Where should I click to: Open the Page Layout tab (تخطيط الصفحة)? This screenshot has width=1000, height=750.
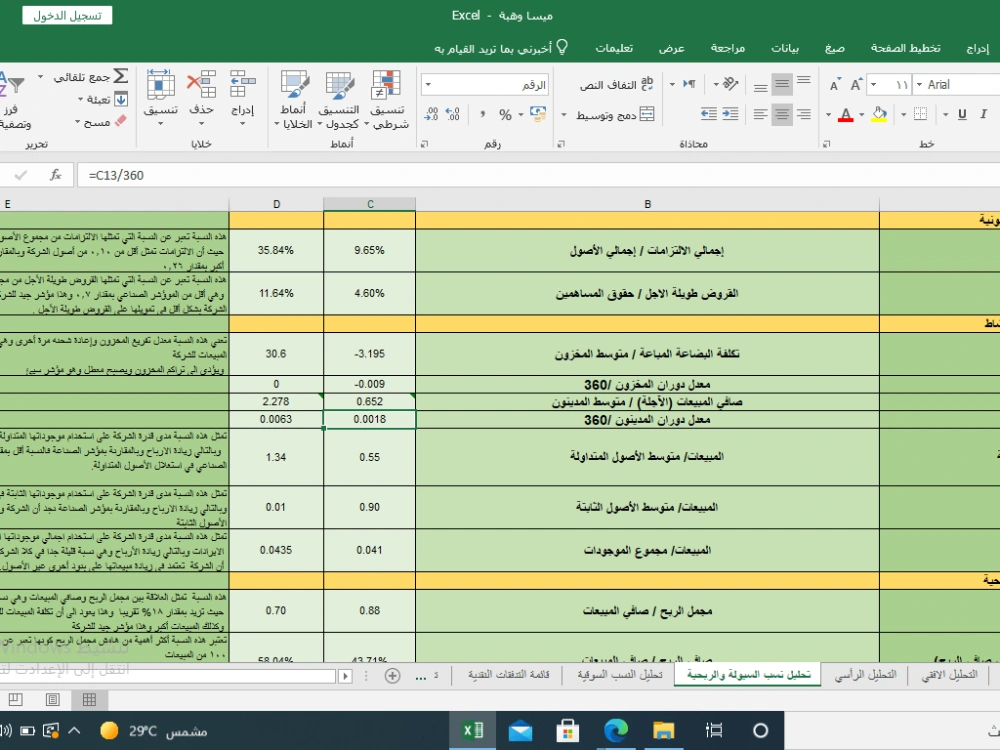906,48
